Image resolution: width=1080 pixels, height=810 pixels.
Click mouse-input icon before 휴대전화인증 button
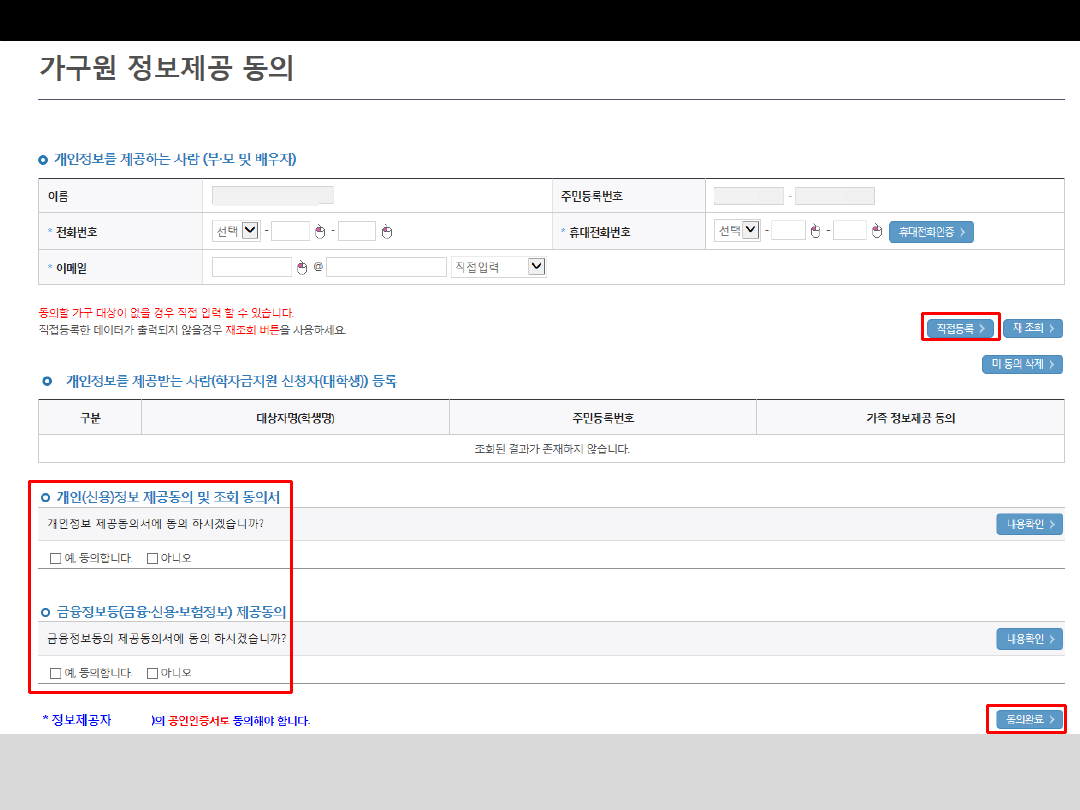[x=877, y=232]
